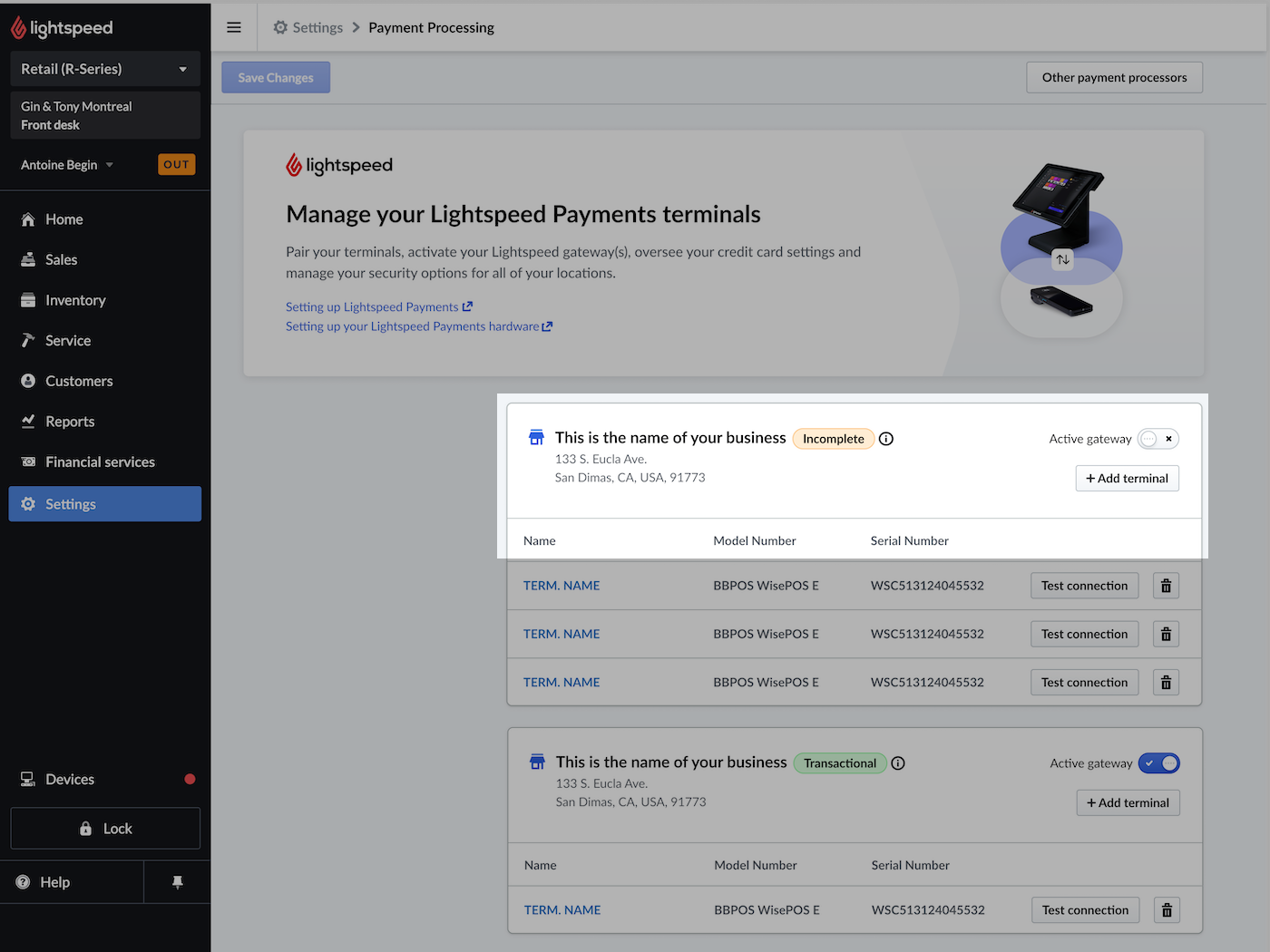Click the hamburger menu icon in the top bar
The height and width of the screenshot is (952, 1270).
234,27
